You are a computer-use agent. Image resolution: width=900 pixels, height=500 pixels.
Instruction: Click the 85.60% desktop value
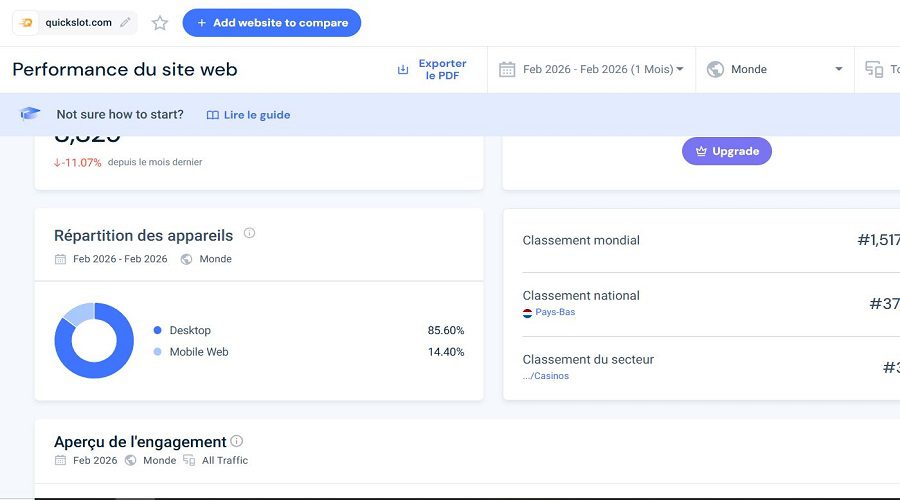[x=446, y=330]
